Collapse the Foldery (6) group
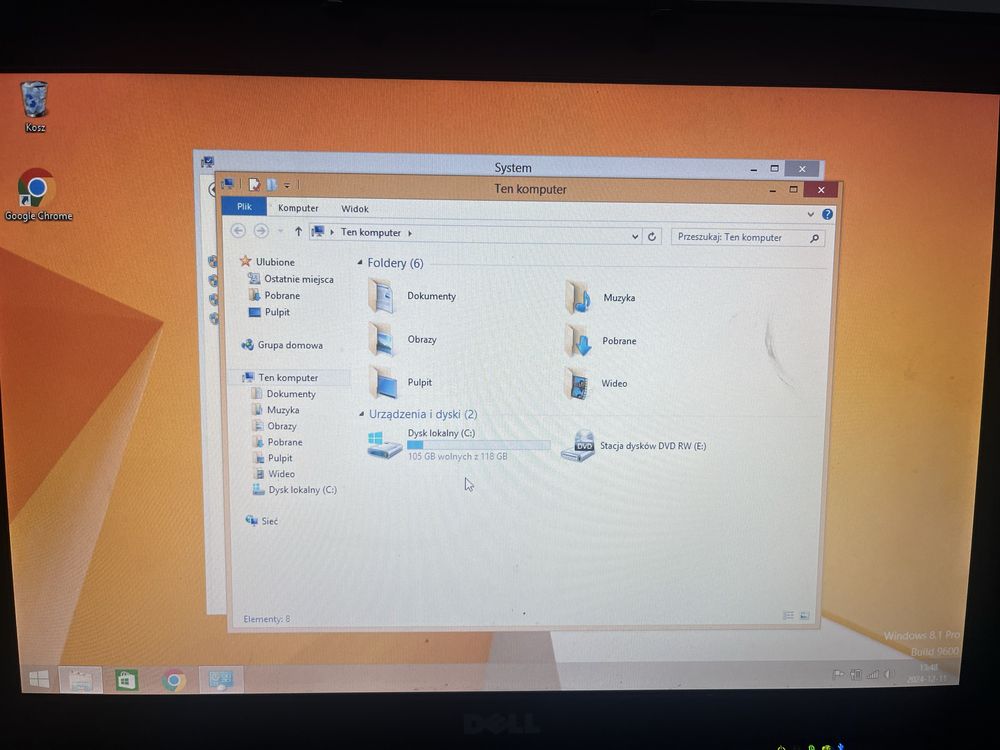Image resolution: width=1000 pixels, height=750 pixels. pos(360,262)
